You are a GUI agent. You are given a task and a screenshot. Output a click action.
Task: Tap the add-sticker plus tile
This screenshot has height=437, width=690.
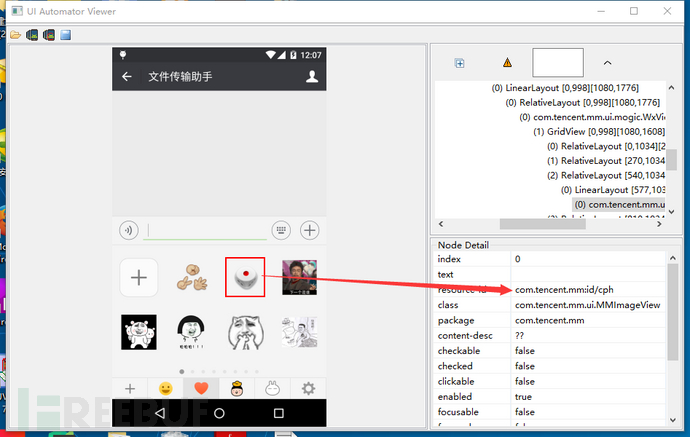139,277
